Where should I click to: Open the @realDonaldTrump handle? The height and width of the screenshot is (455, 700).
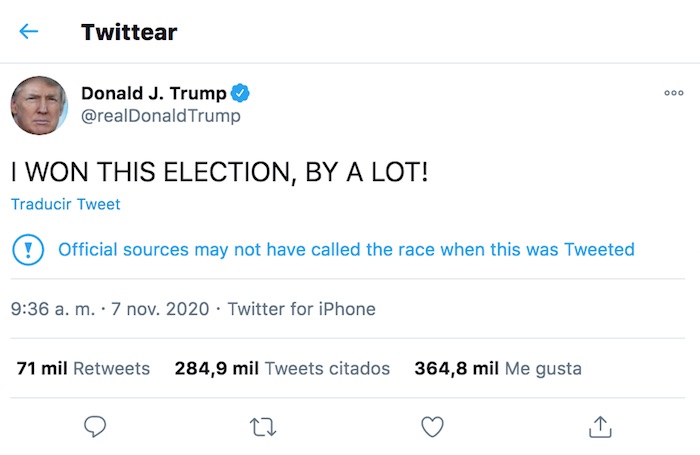[x=160, y=116]
